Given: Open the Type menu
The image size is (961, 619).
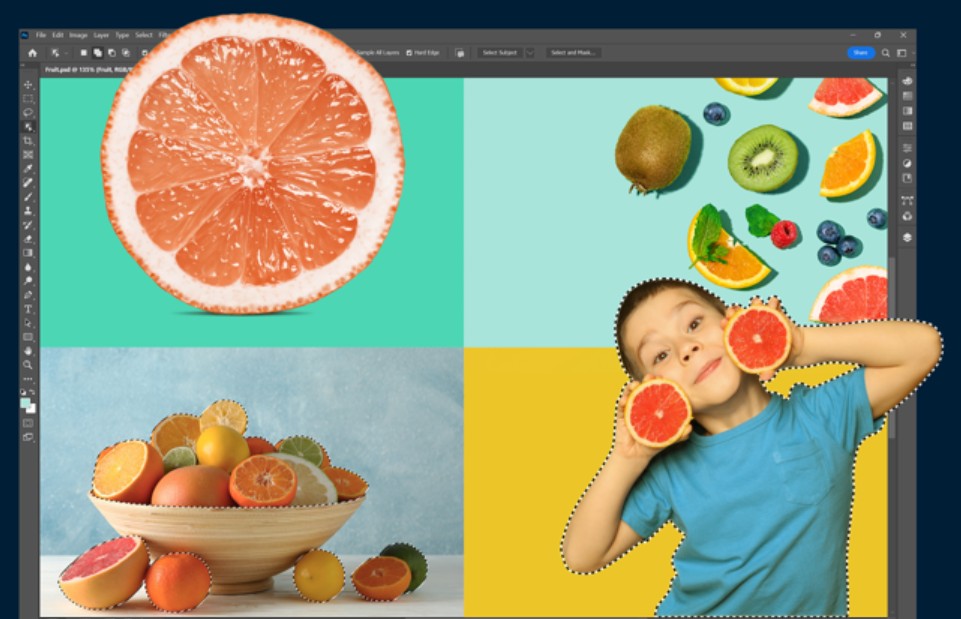Looking at the screenshot, I should click(123, 35).
